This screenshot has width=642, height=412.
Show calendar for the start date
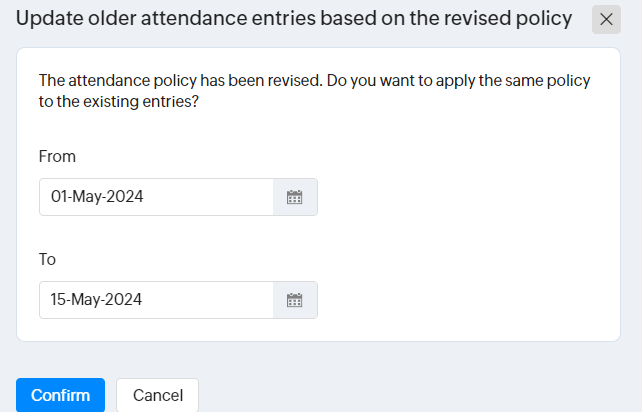pos(295,197)
